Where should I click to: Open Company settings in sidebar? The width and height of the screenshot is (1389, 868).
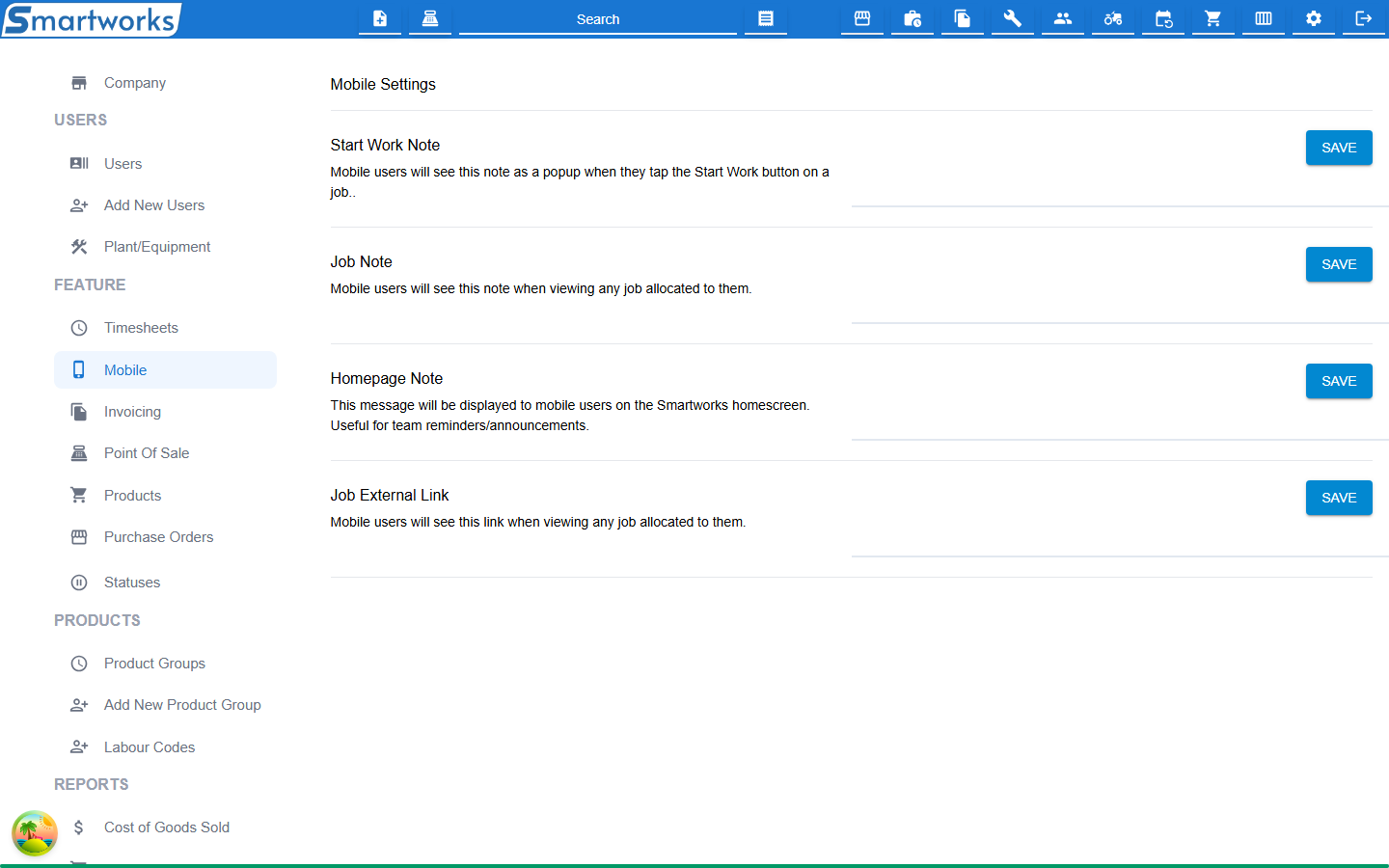pos(165,83)
